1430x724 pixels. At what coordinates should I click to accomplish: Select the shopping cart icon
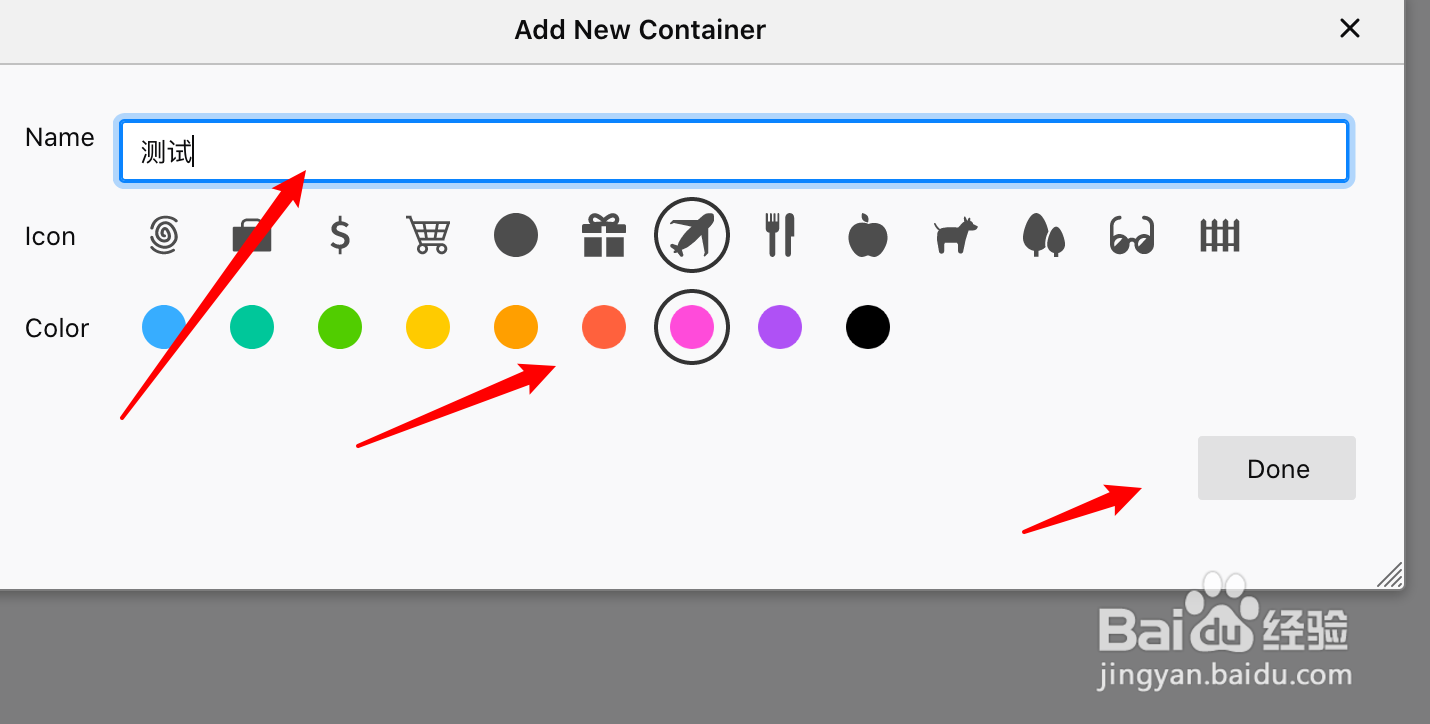point(428,236)
